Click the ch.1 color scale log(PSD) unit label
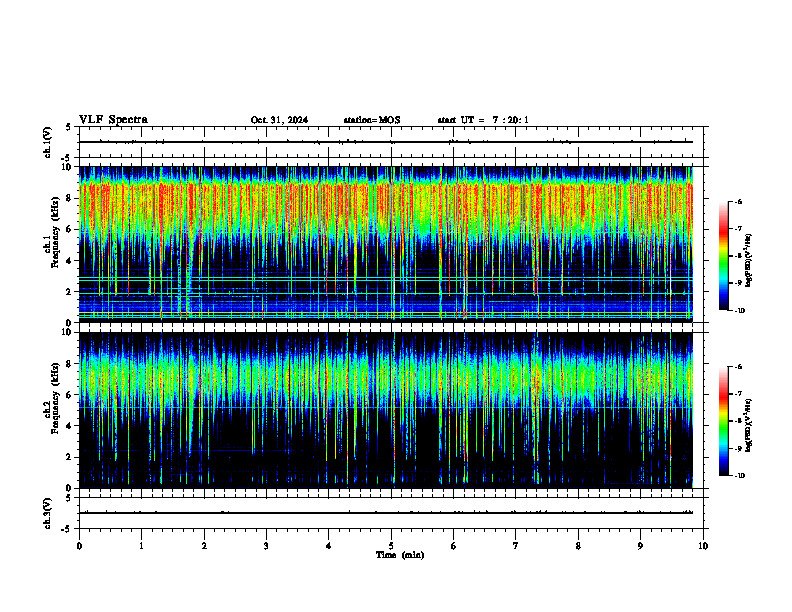792x612 pixels. point(749,261)
